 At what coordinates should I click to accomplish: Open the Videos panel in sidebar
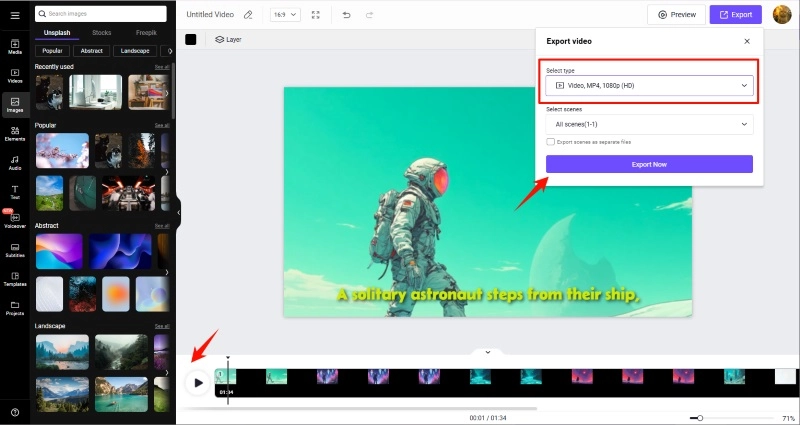point(15,76)
